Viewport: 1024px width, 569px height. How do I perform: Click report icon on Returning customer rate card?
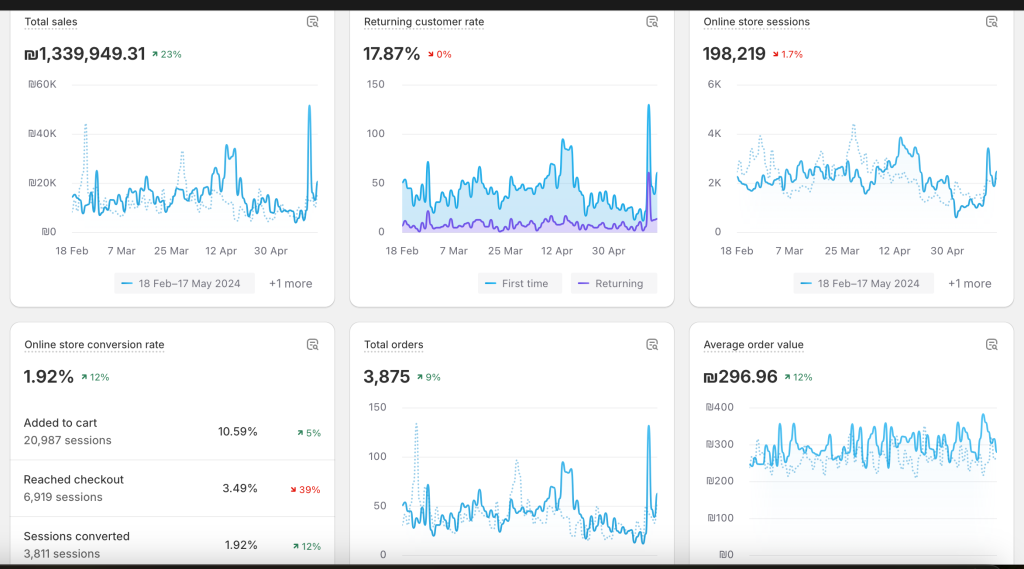click(x=652, y=22)
